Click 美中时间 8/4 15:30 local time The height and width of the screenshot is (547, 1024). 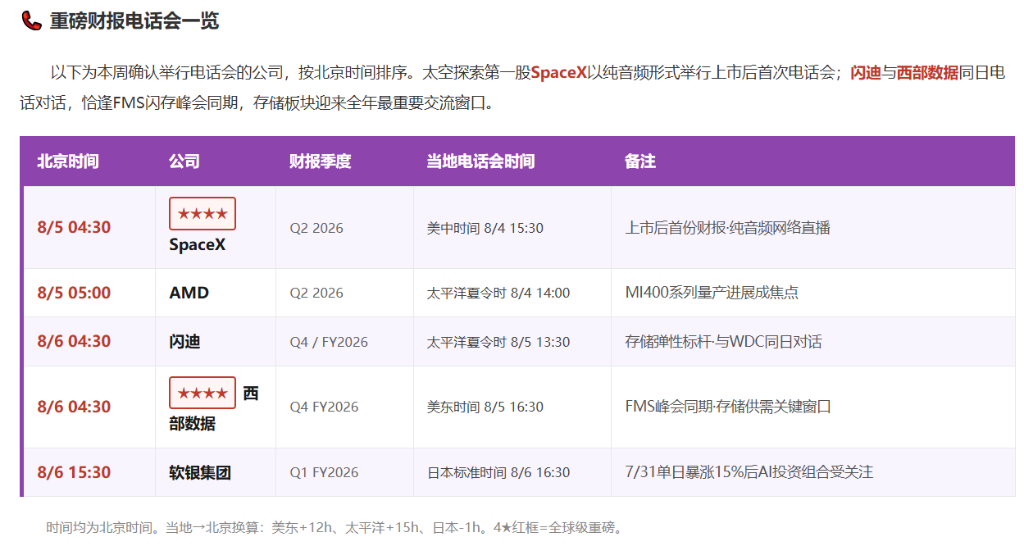(x=485, y=228)
